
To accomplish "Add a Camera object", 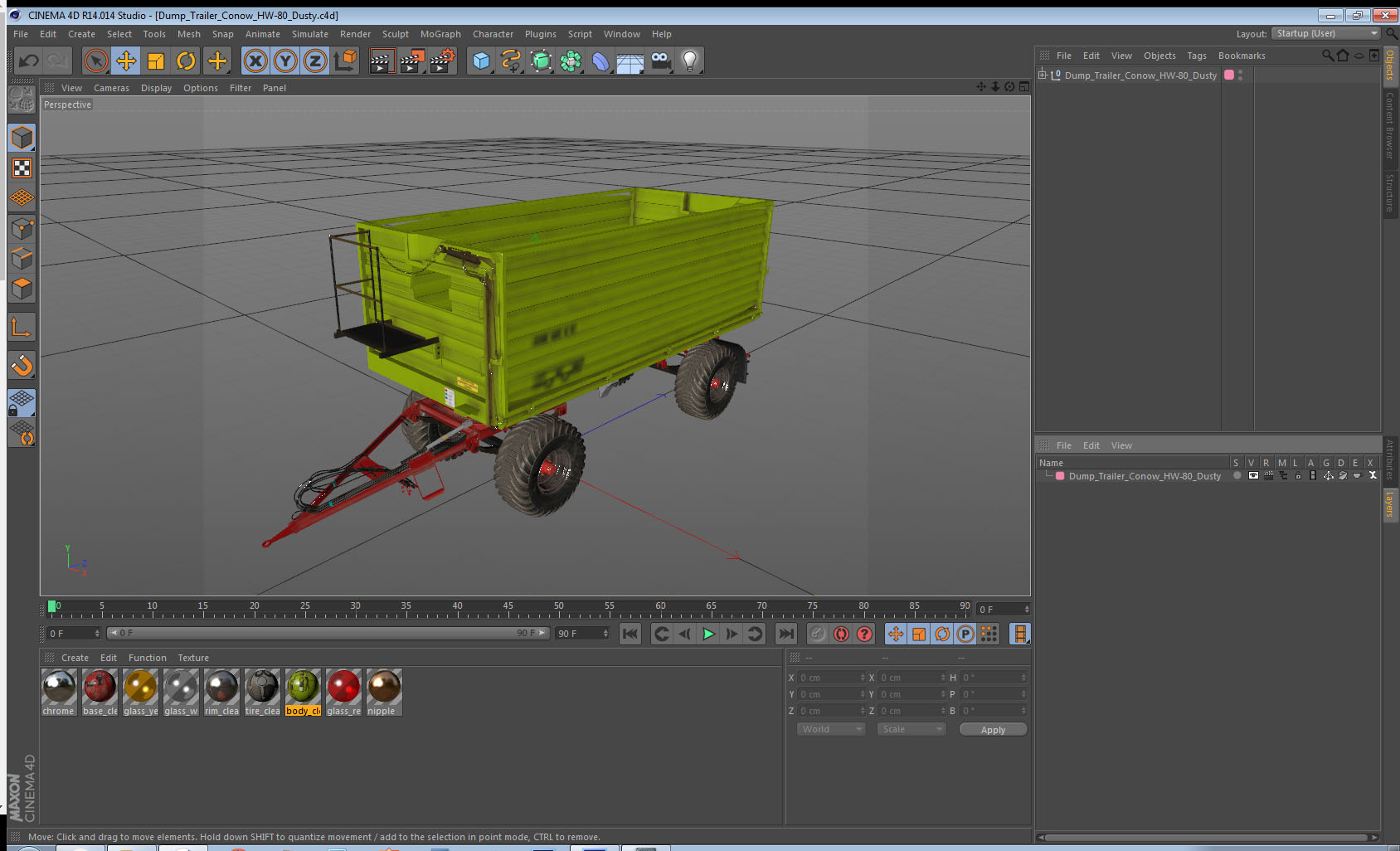I will 660,61.
